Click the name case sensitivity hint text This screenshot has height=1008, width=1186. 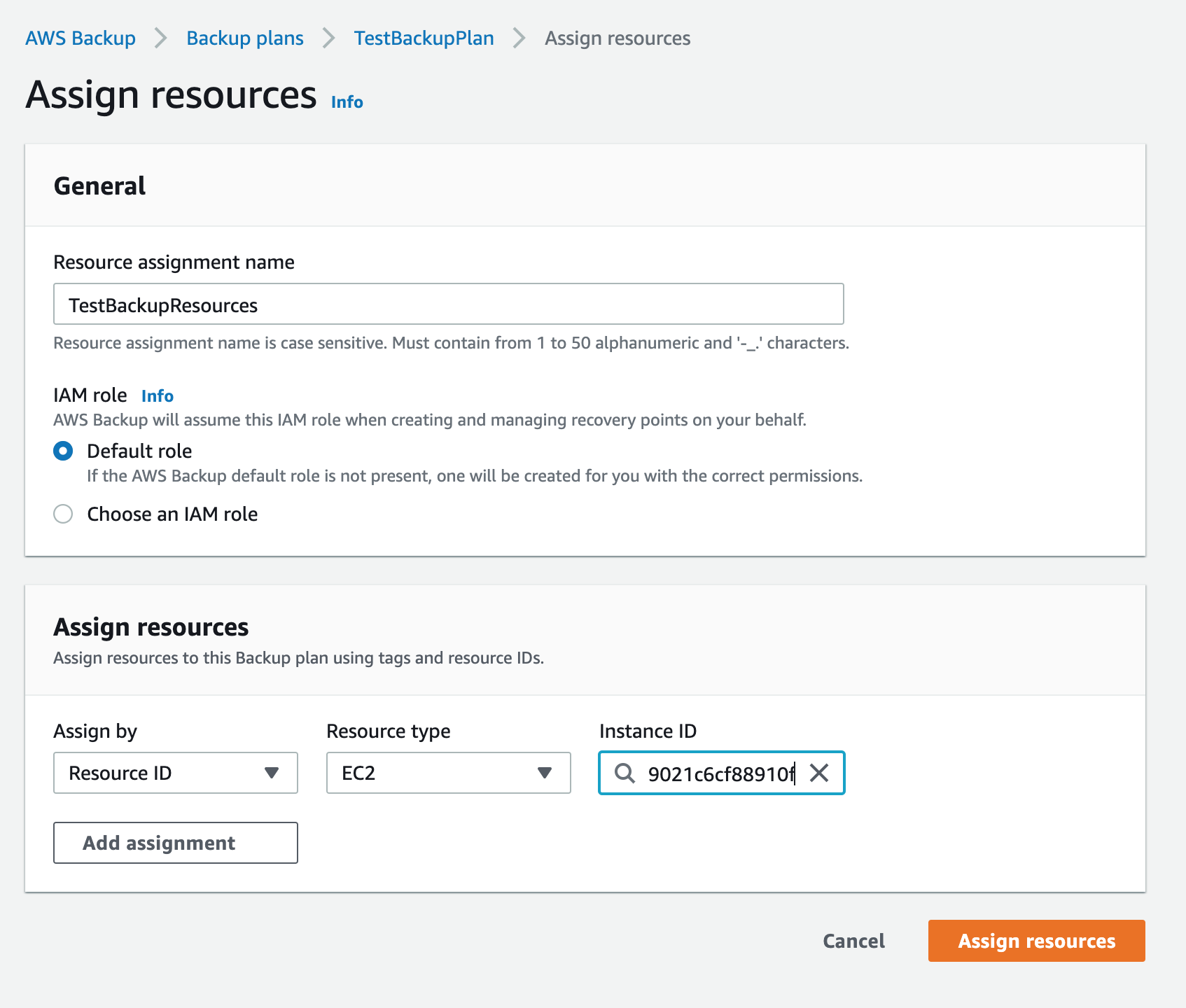[451, 343]
